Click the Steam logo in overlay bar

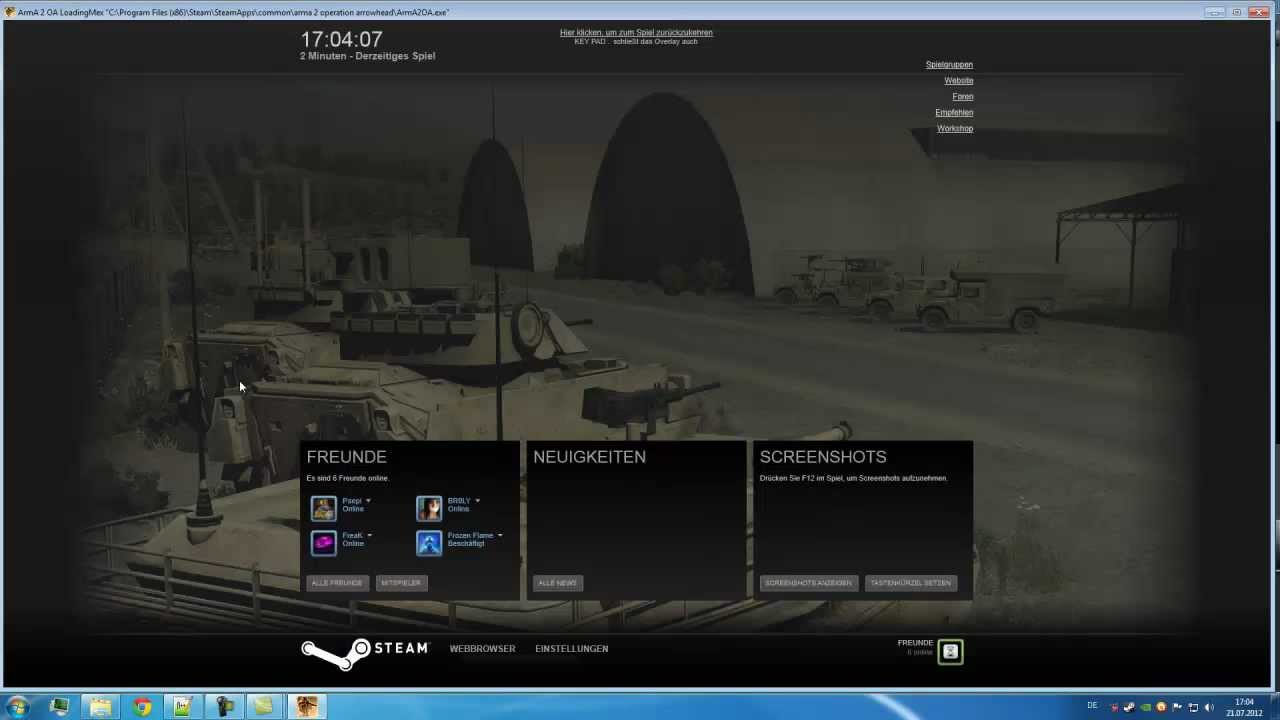pos(364,652)
